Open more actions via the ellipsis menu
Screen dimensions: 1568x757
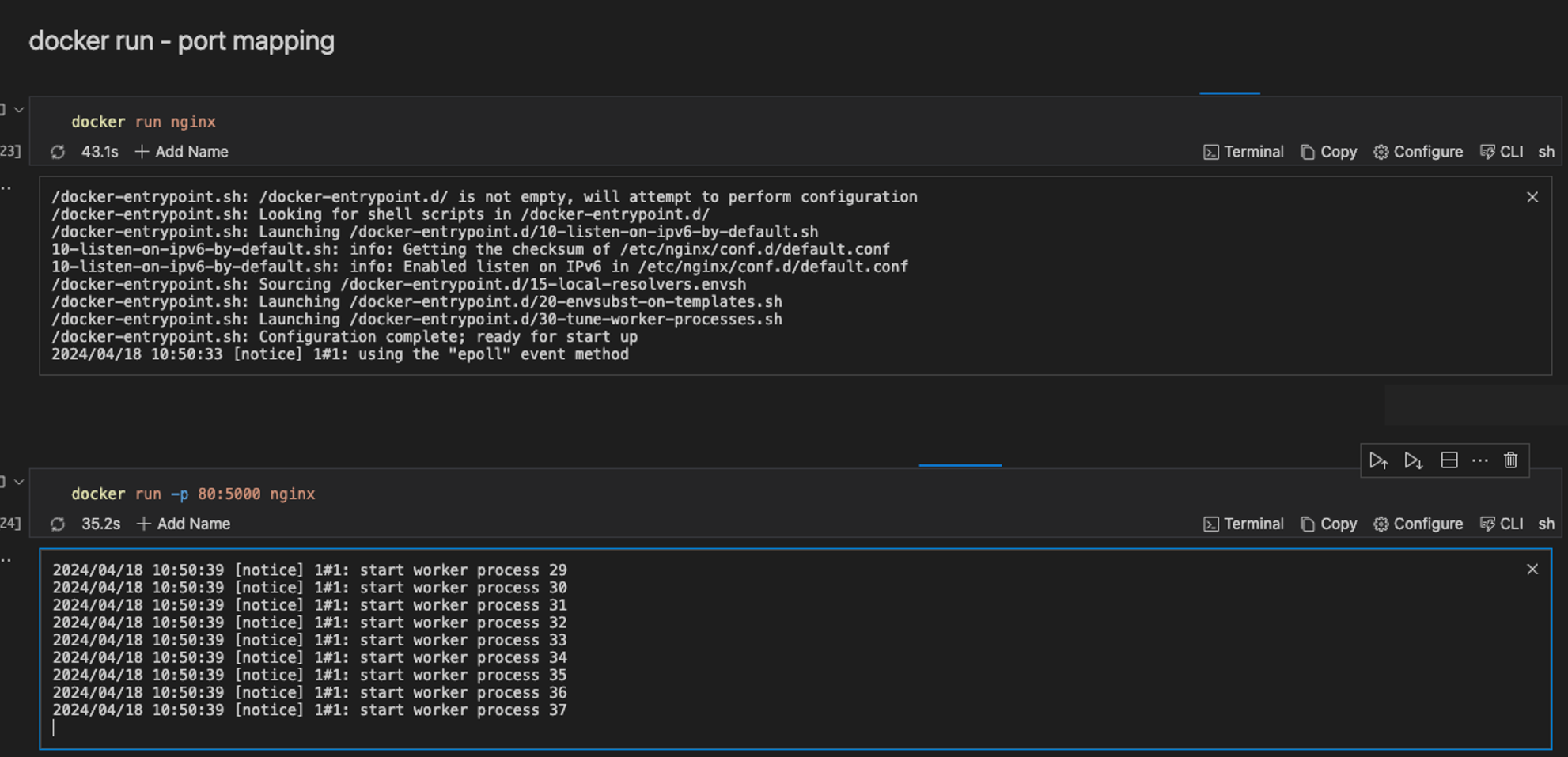coord(1479,460)
